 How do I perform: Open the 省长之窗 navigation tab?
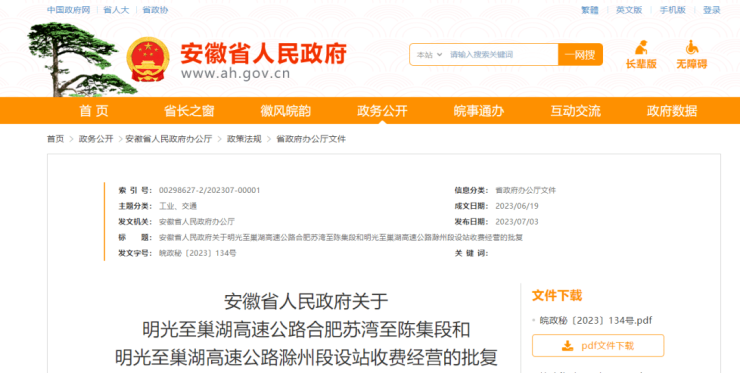coord(189,111)
